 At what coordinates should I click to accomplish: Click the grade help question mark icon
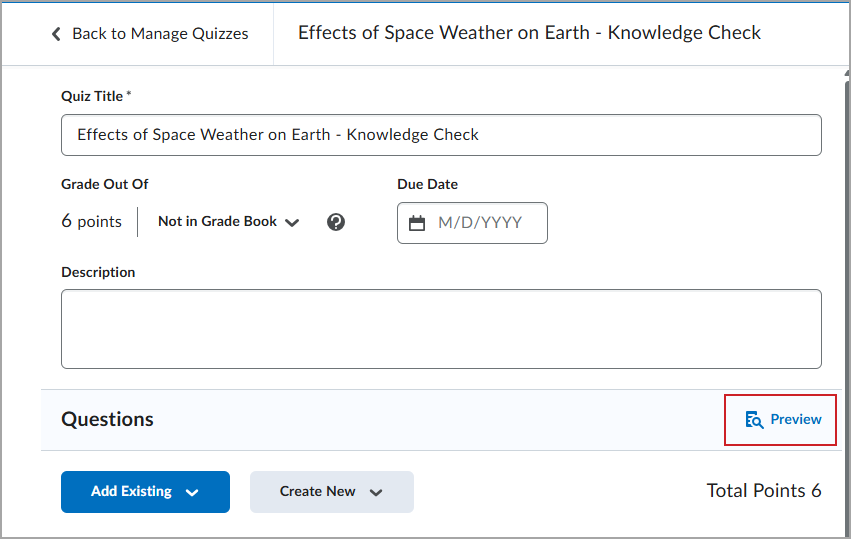(336, 222)
